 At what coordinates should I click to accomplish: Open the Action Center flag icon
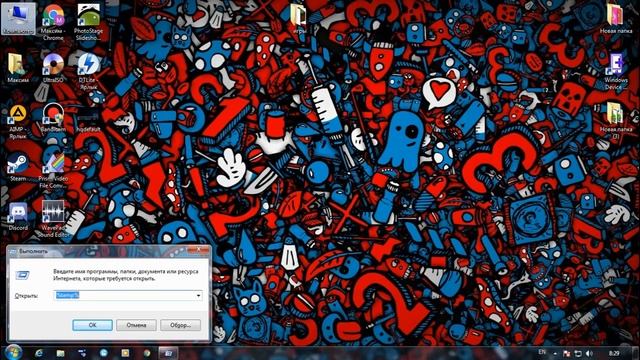(x=567, y=353)
